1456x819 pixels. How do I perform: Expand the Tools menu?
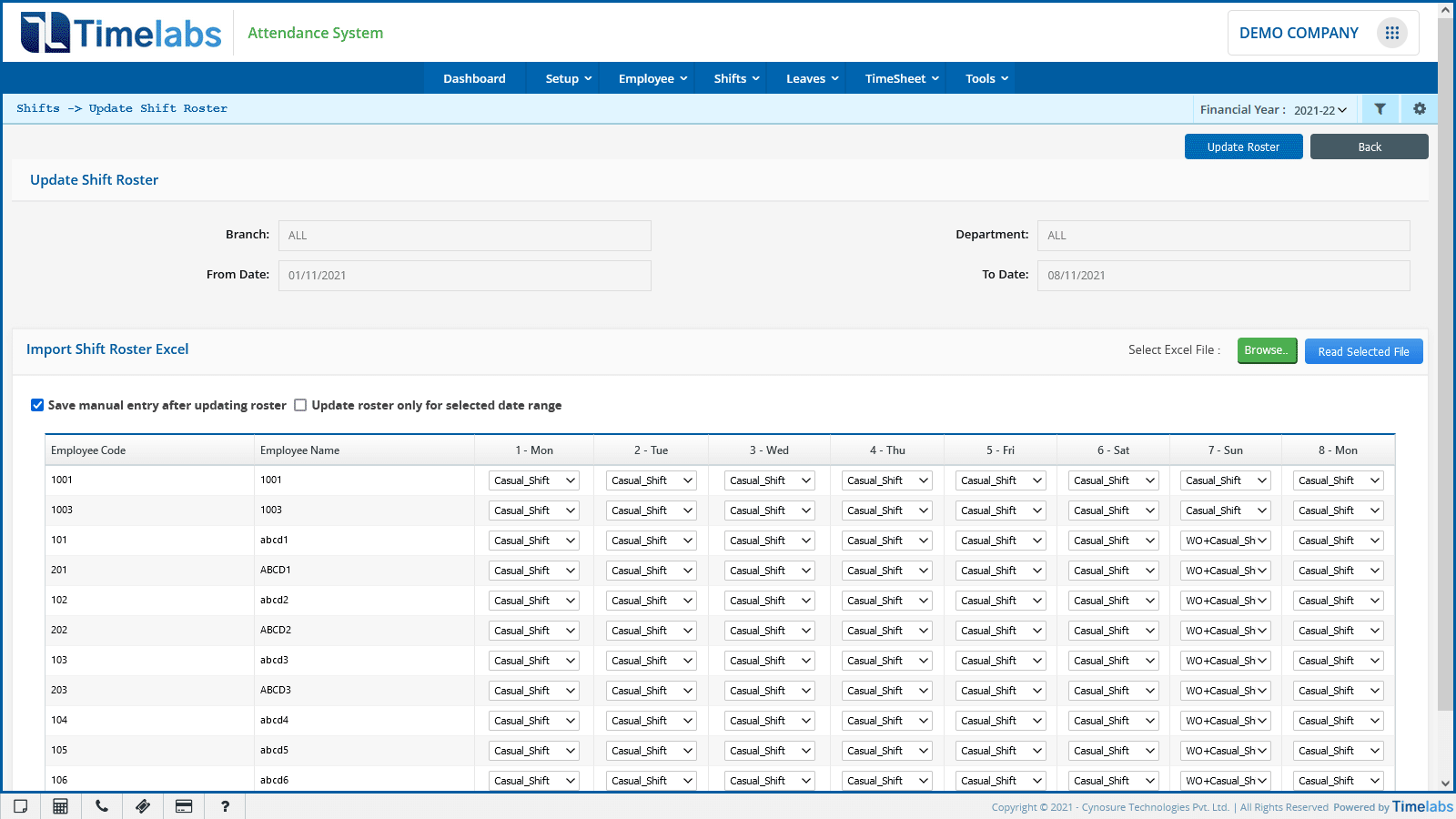click(986, 78)
